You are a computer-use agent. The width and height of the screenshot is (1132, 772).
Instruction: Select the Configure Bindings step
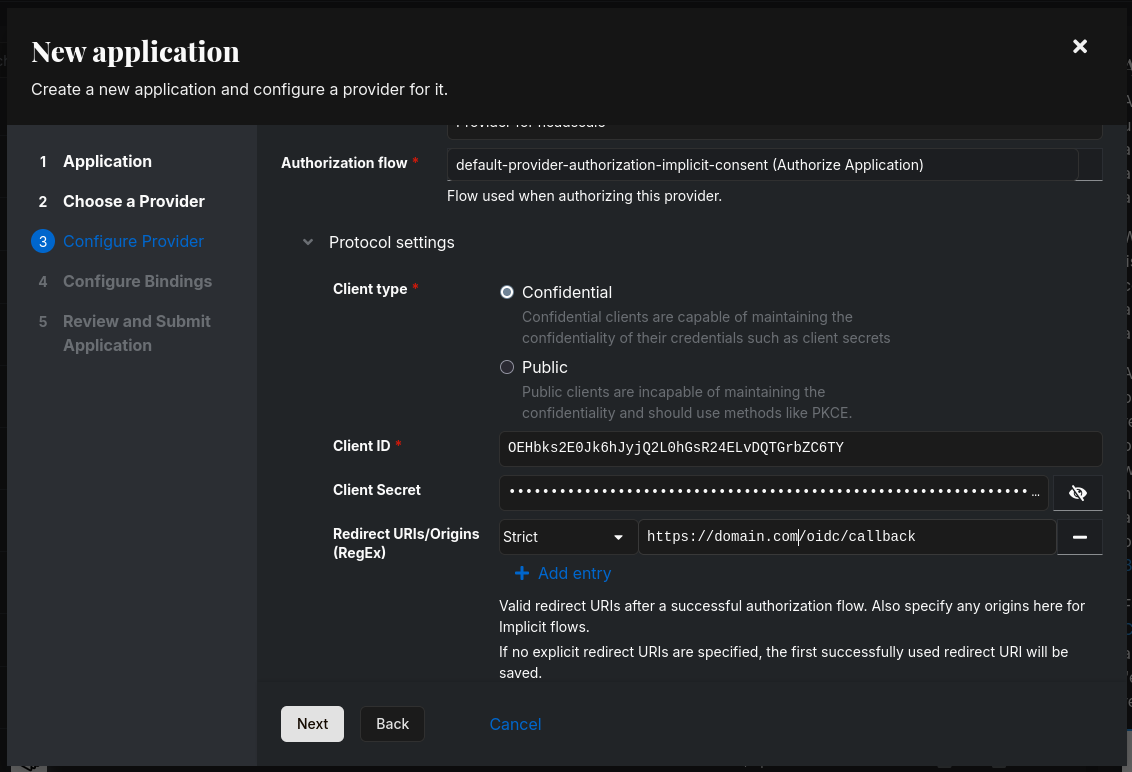pyautogui.click(x=137, y=281)
